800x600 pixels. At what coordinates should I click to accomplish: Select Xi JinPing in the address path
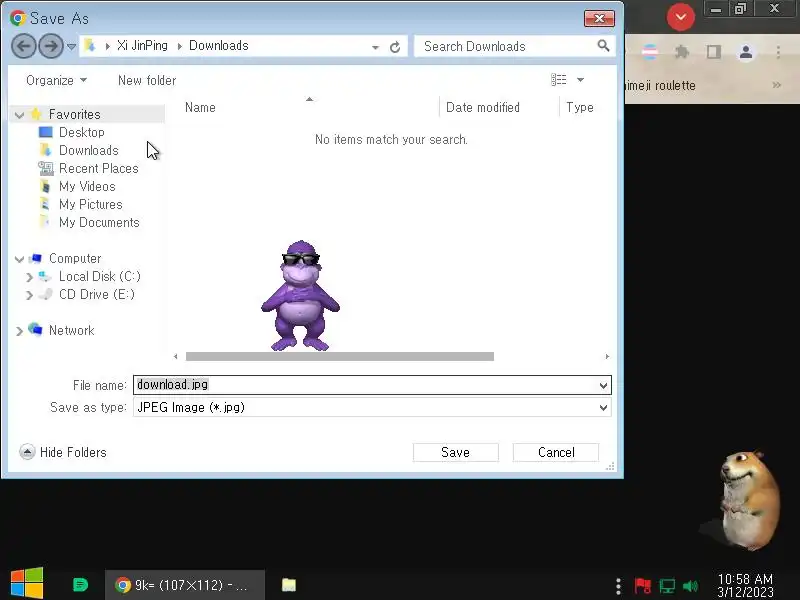tap(142, 45)
